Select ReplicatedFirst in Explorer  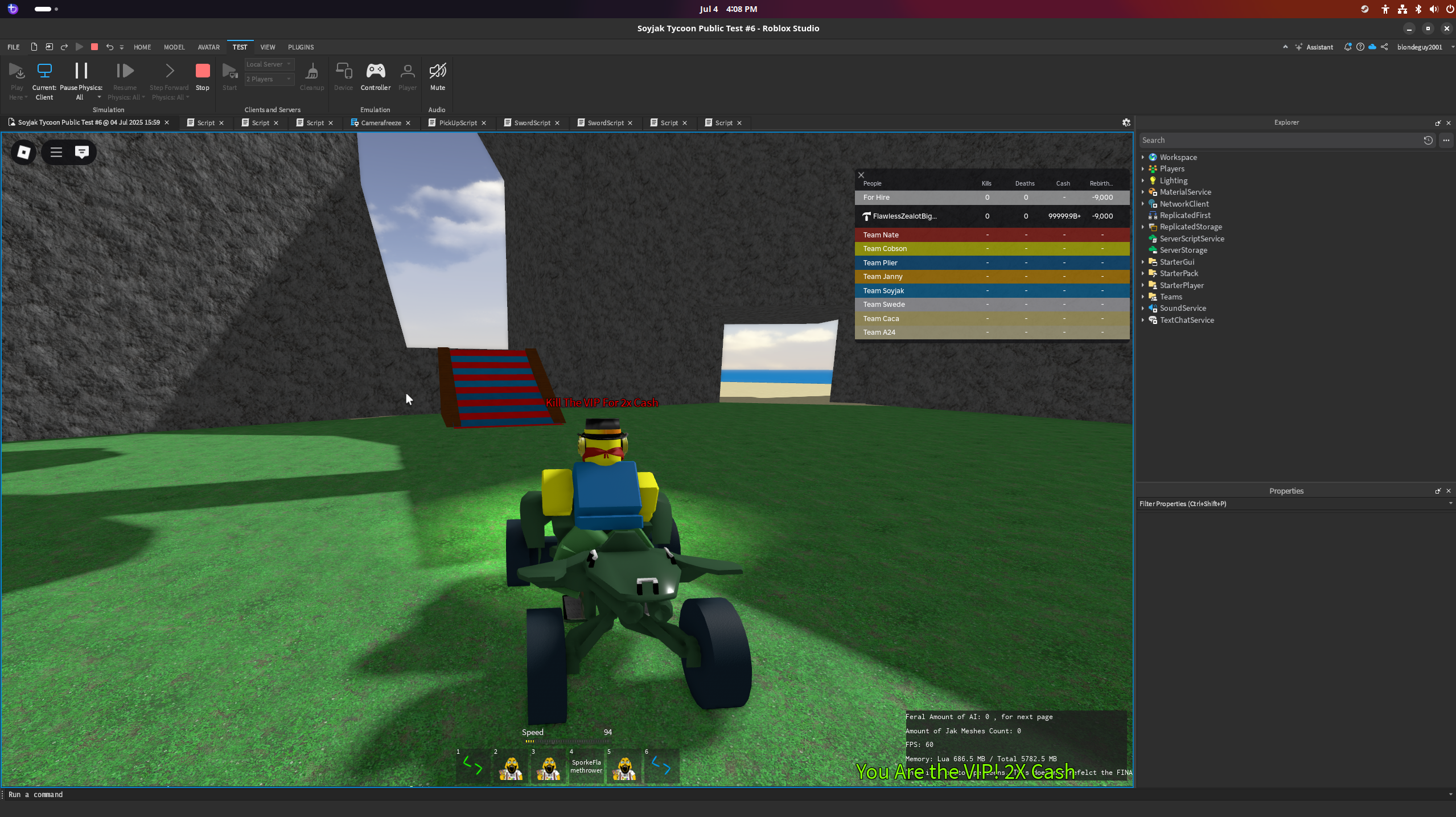coord(1185,215)
